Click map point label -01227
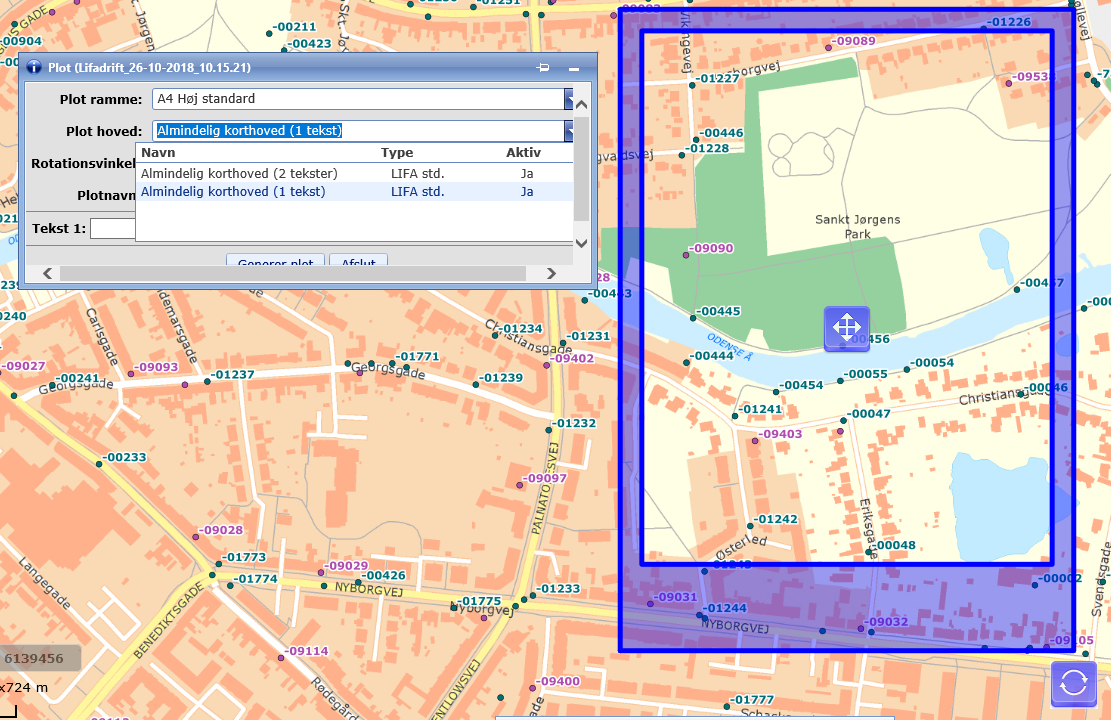1111x720 pixels. click(x=718, y=79)
